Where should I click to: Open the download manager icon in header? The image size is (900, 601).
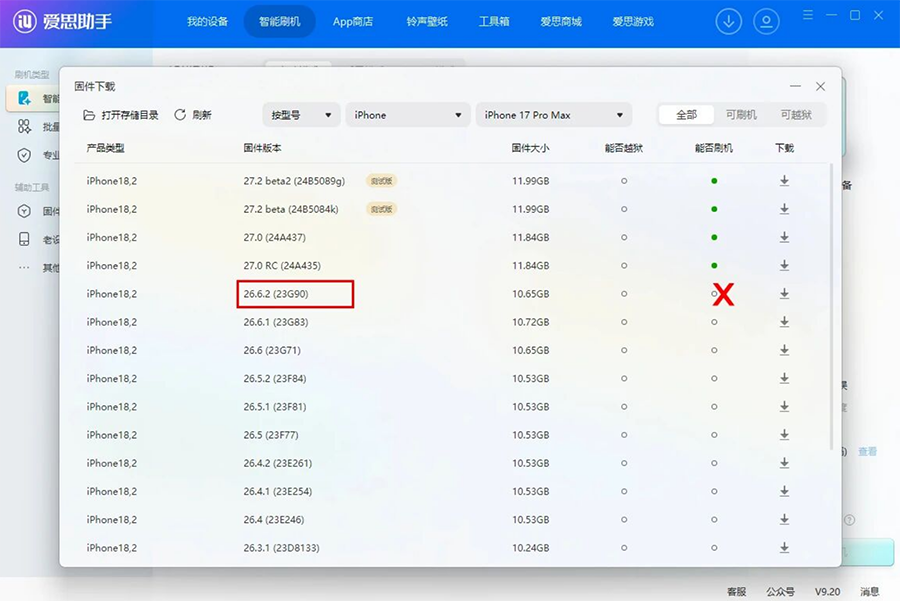(x=728, y=22)
